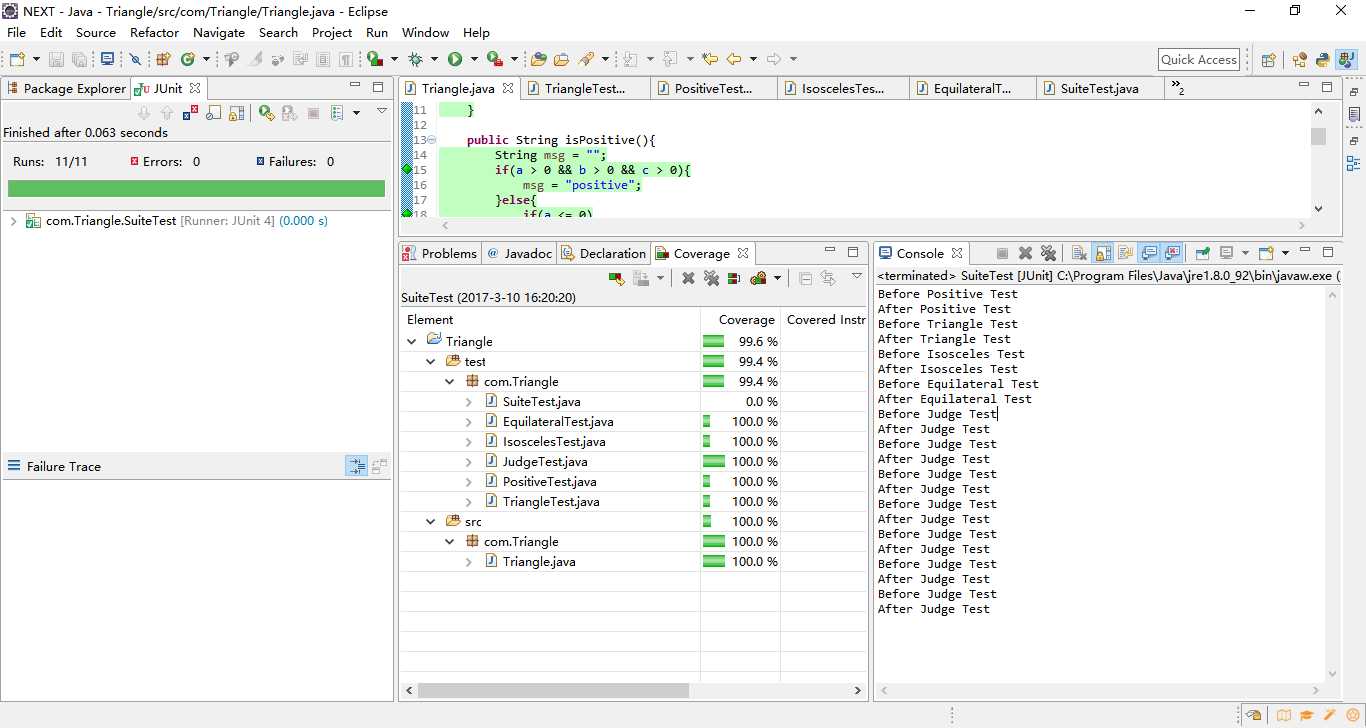The width and height of the screenshot is (1366, 728).
Task: Click Test Run History icon in JUnit view
Action: (337, 113)
